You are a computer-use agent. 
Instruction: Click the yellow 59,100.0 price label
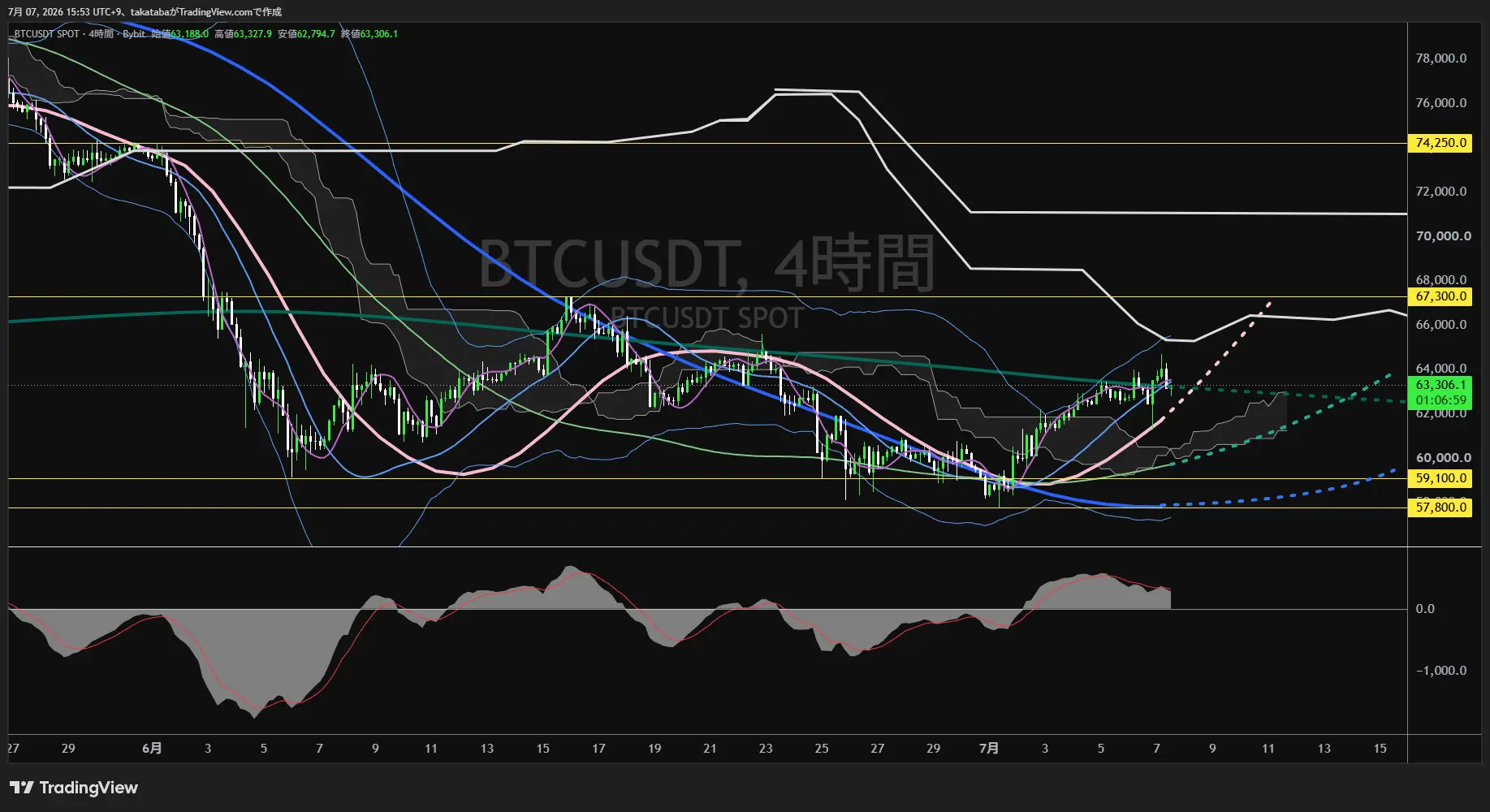pos(1440,478)
